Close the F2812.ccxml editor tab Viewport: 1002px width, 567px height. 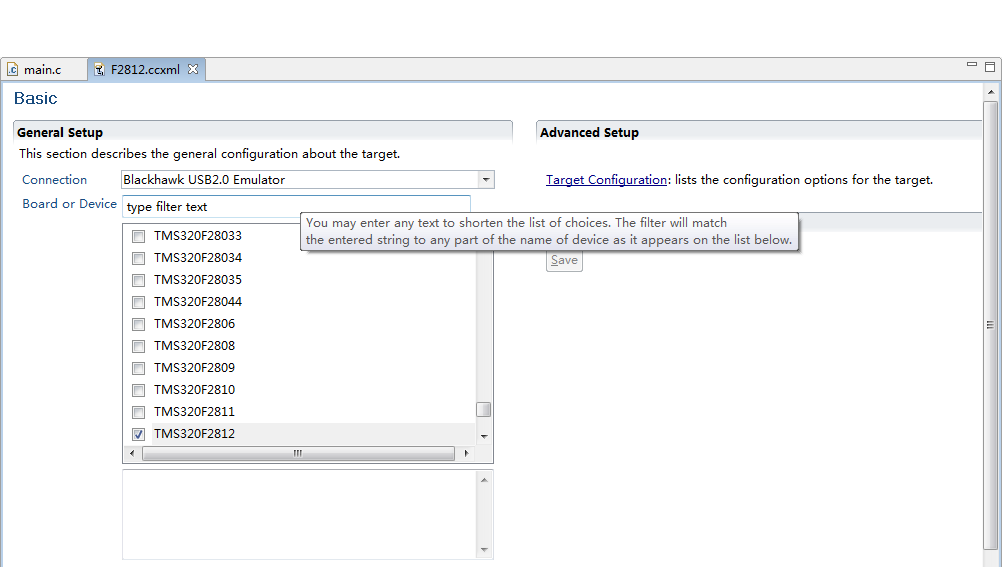193,69
